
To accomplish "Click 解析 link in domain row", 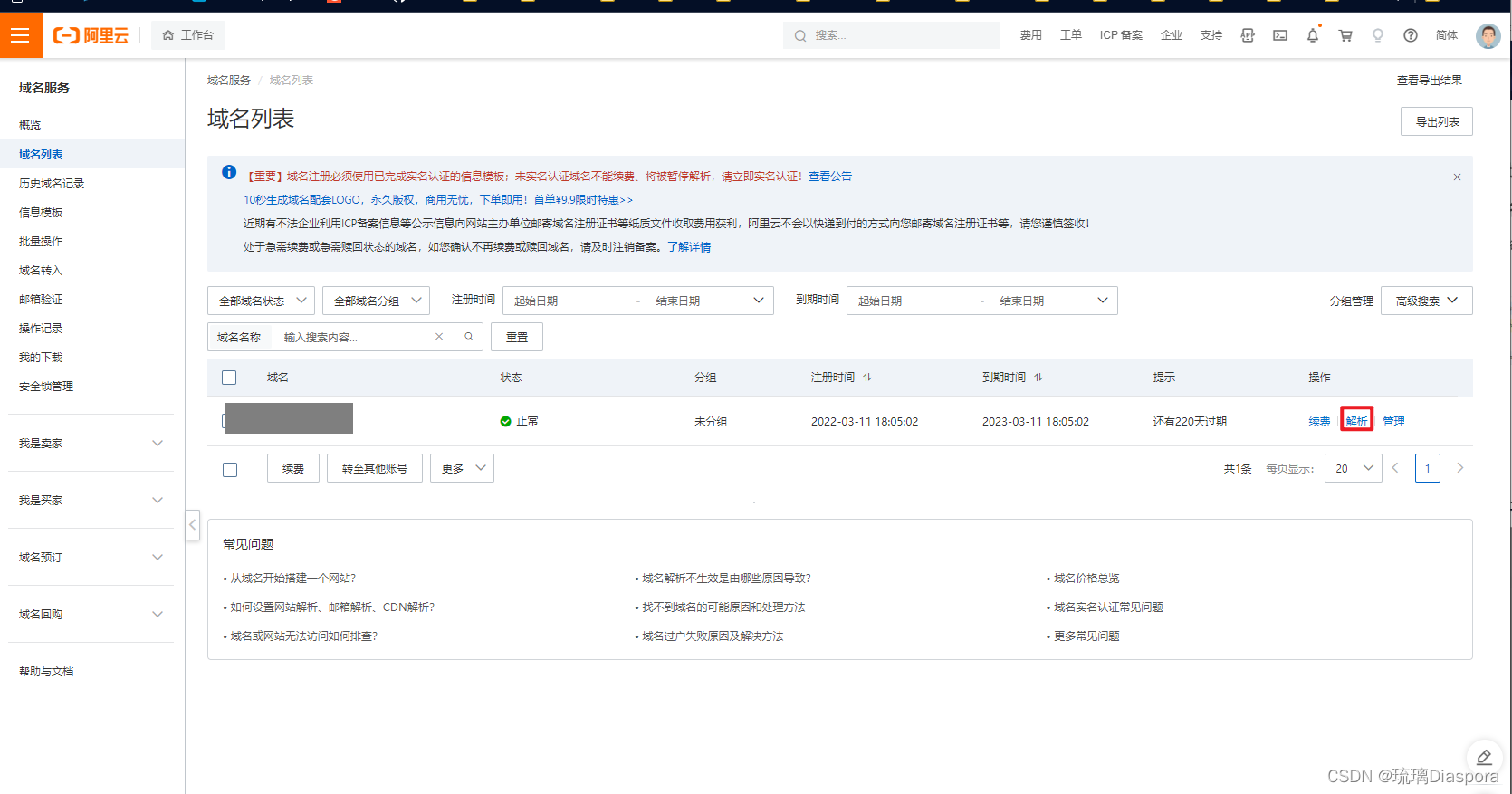I will pyautogui.click(x=1356, y=421).
